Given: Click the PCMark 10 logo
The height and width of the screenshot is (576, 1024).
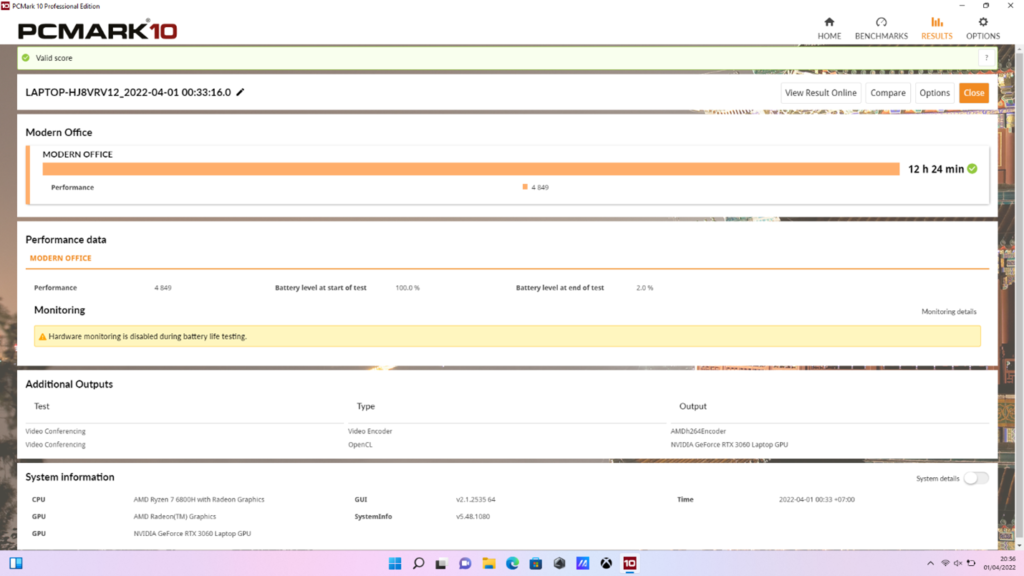Looking at the screenshot, I should 97,30.
